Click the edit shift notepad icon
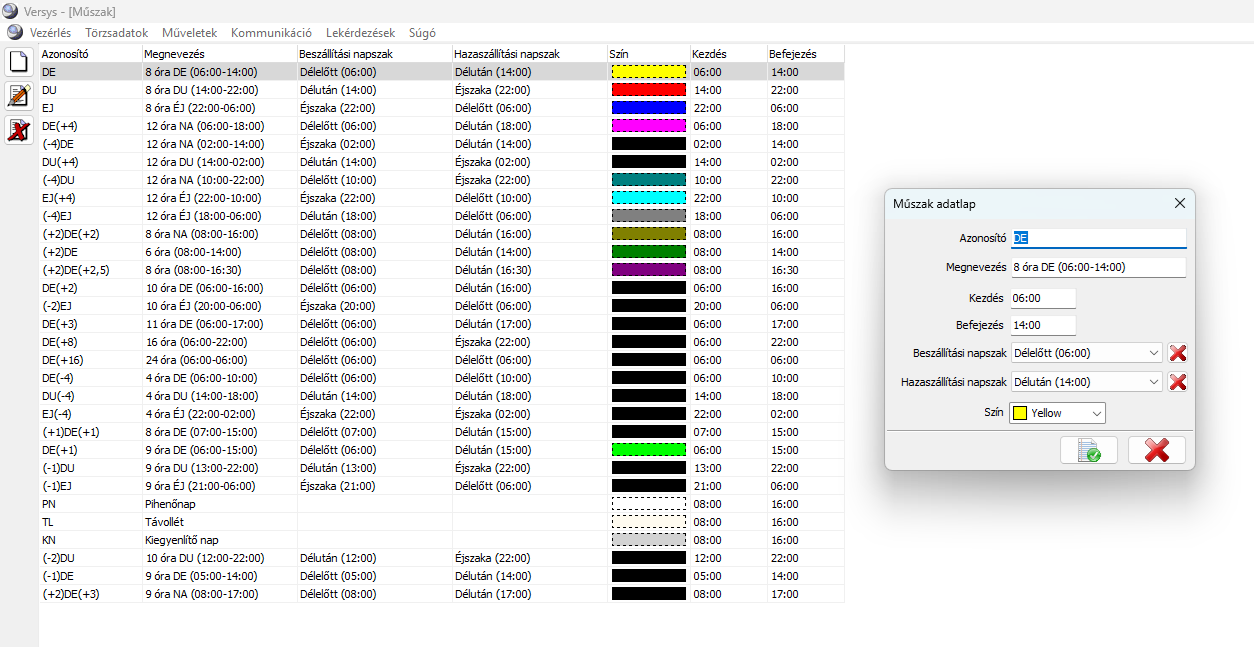This screenshot has width=1254, height=647. pyautogui.click(x=19, y=96)
